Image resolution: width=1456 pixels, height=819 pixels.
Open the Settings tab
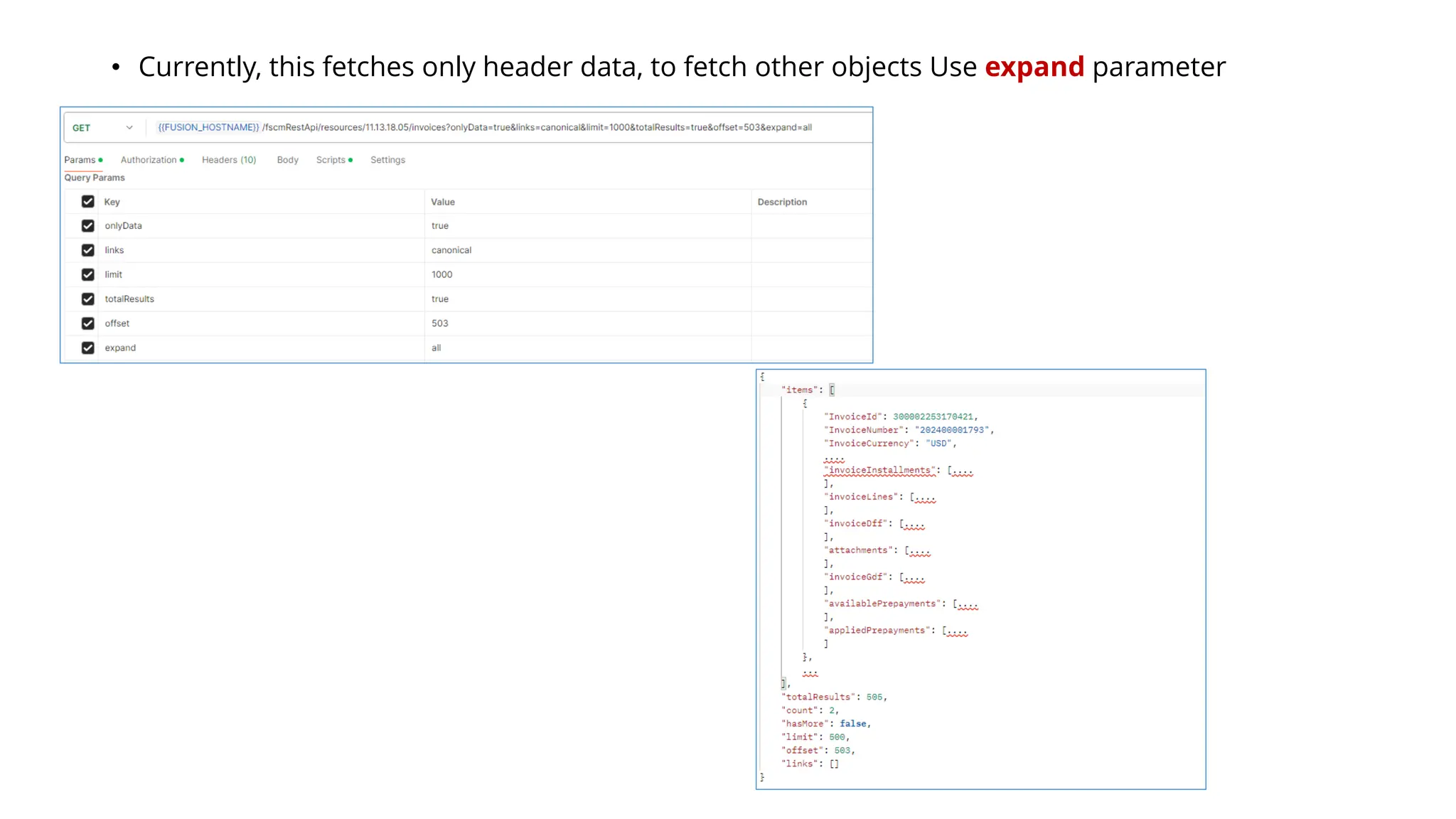coord(387,160)
